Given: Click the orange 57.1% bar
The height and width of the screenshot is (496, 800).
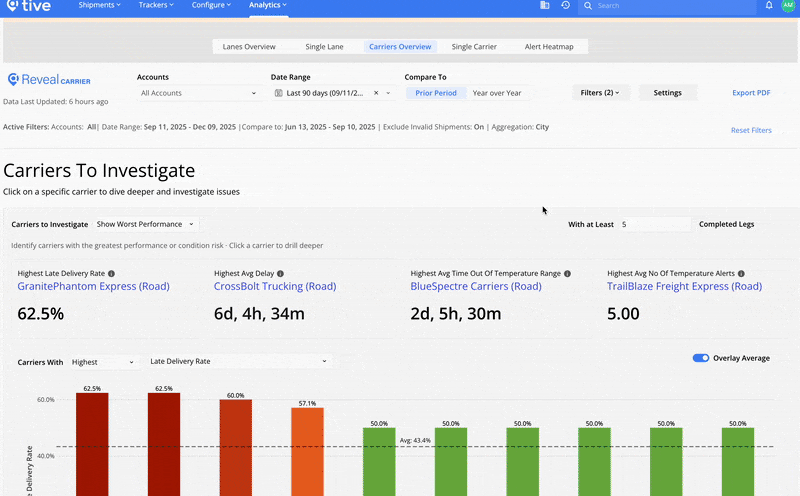Looking at the screenshot, I should point(307,452).
